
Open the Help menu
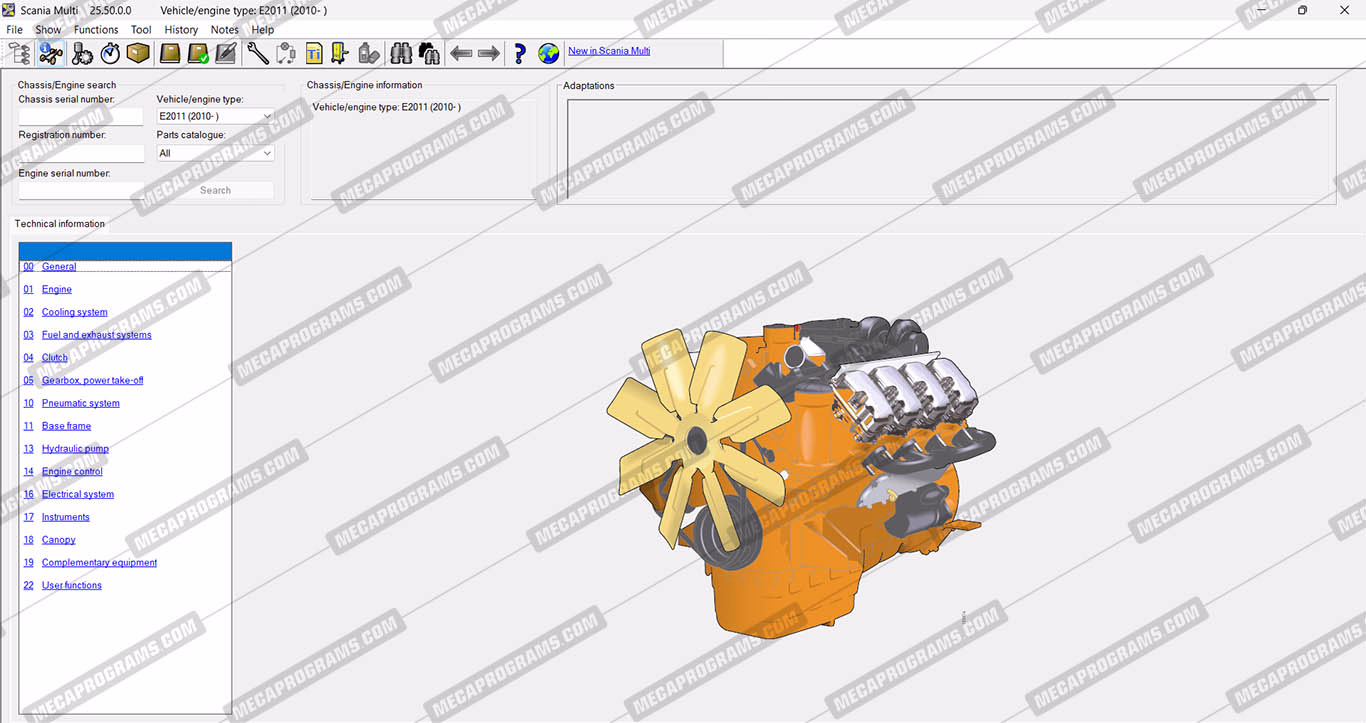click(263, 30)
